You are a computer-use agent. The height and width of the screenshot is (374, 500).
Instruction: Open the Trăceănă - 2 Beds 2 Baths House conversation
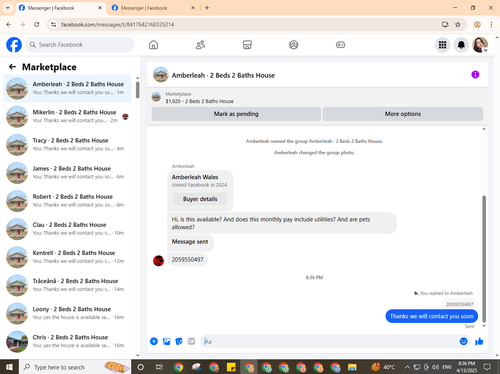coord(68,285)
